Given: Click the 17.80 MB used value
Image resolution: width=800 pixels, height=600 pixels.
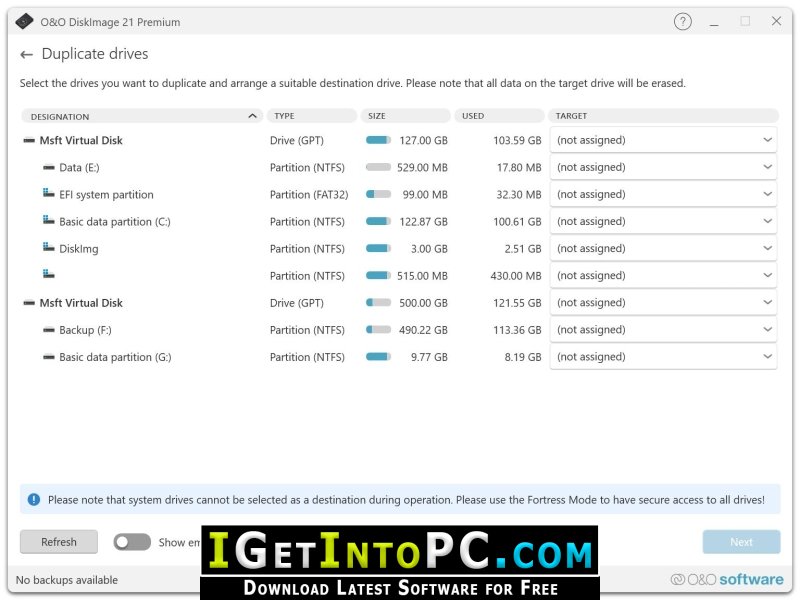Looking at the screenshot, I should pyautogui.click(x=519, y=167).
